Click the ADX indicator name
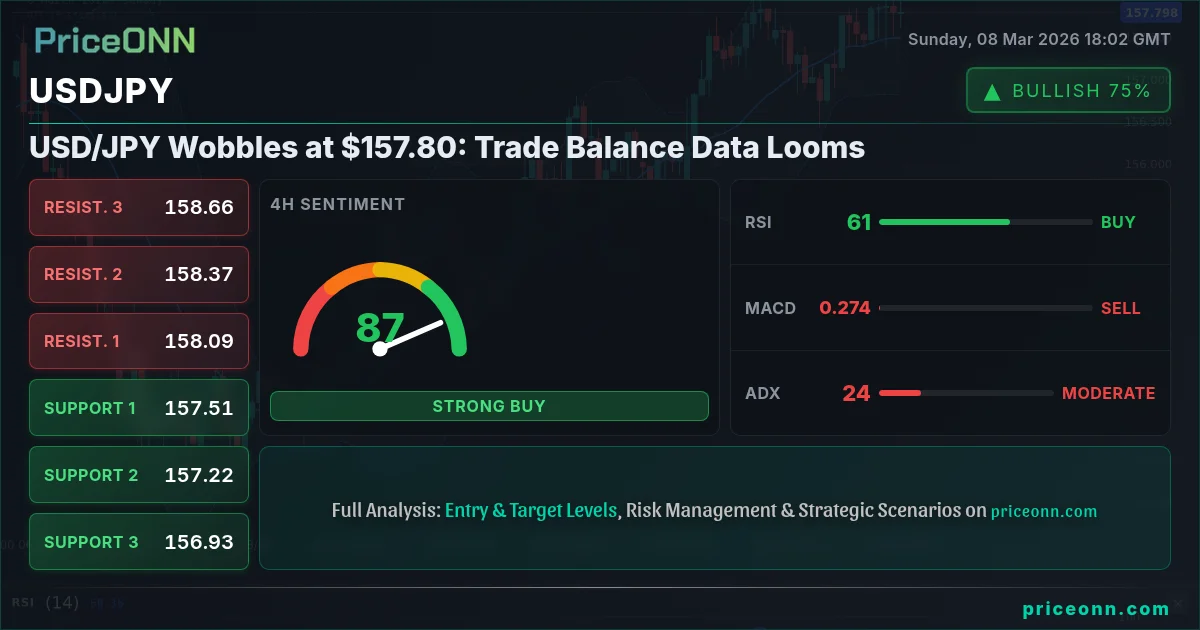 [762, 393]
